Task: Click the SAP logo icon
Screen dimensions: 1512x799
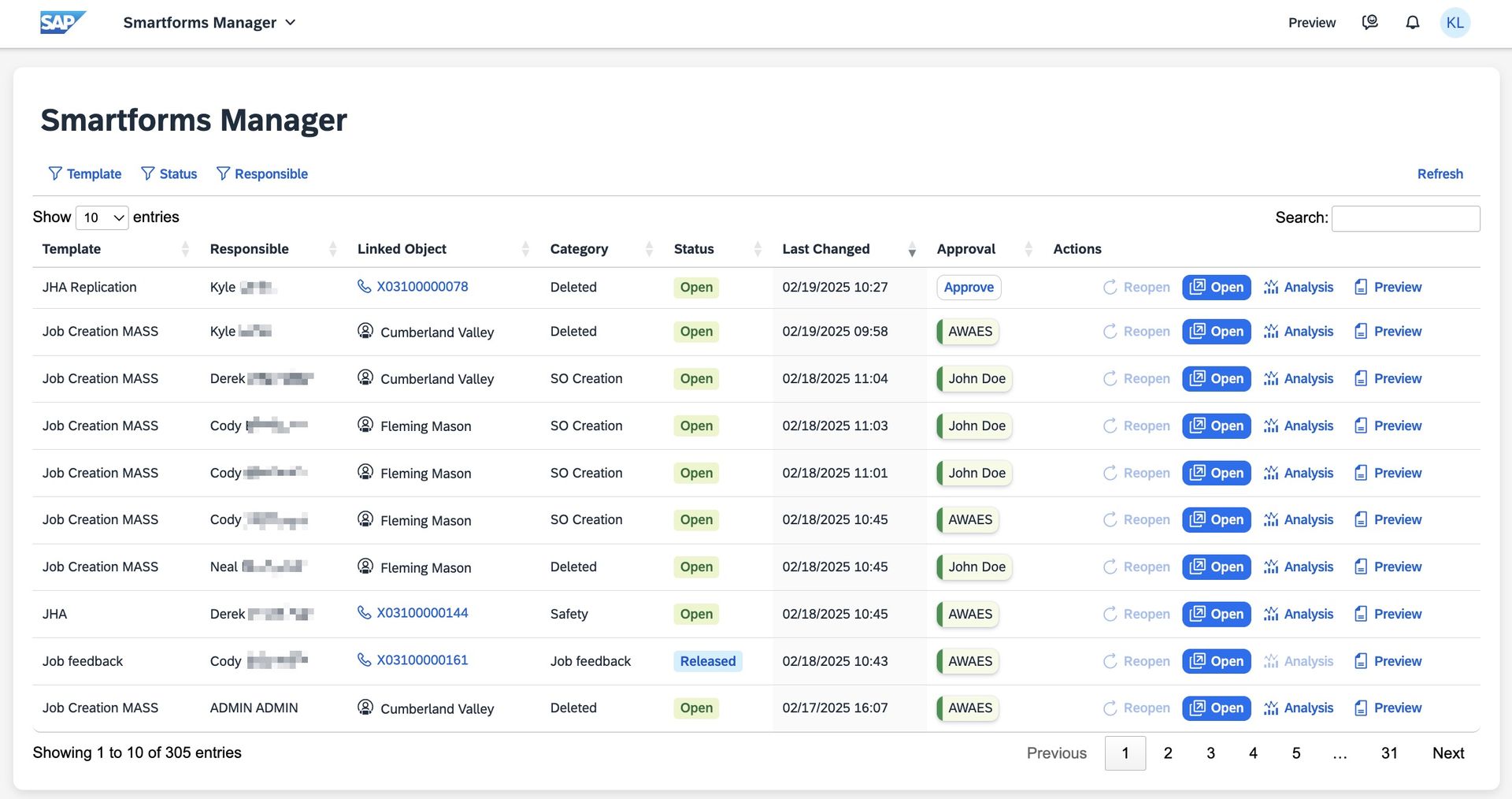Action: (62, 22)
